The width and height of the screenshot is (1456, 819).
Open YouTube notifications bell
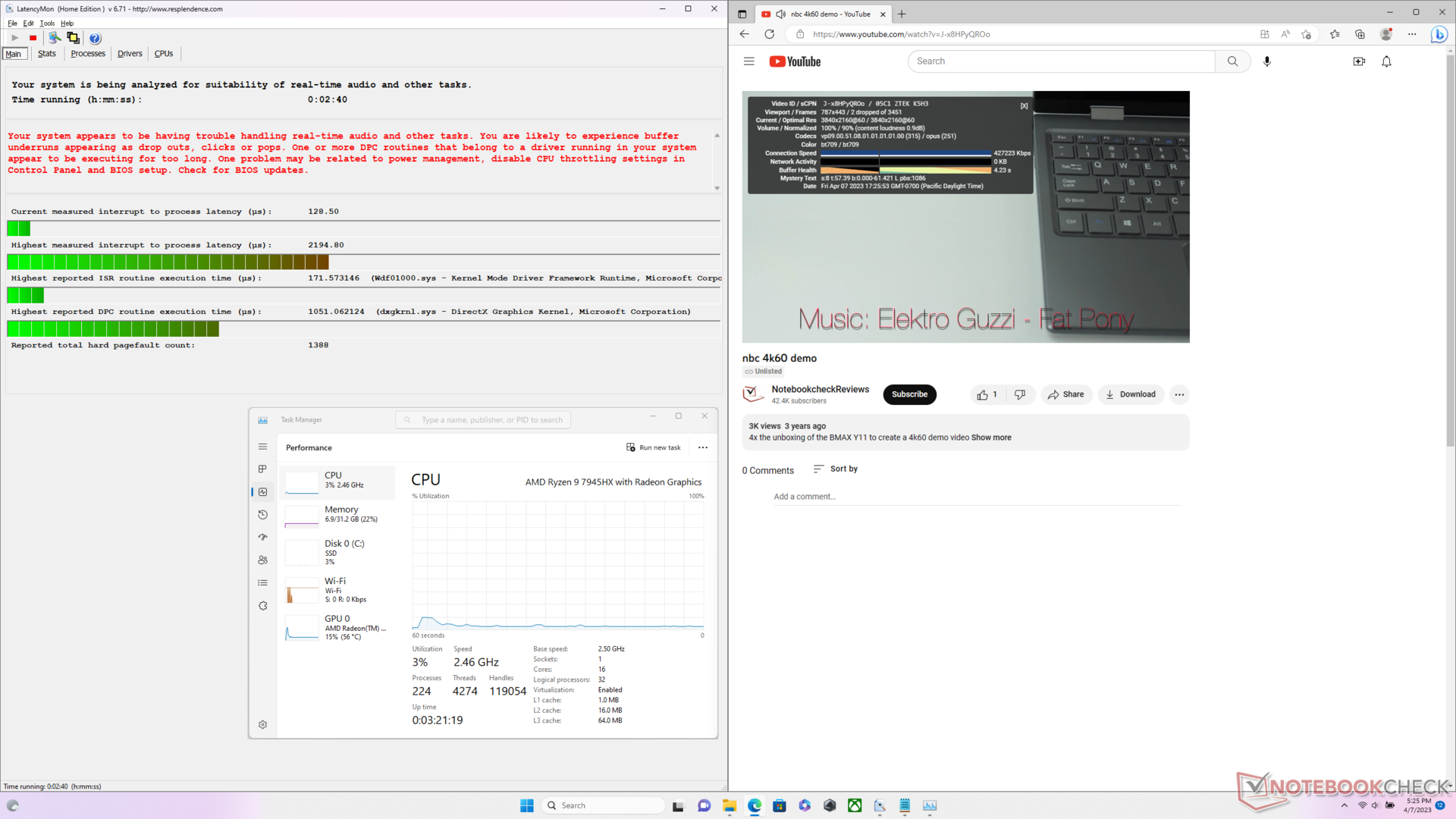(x=1386, y=61)
